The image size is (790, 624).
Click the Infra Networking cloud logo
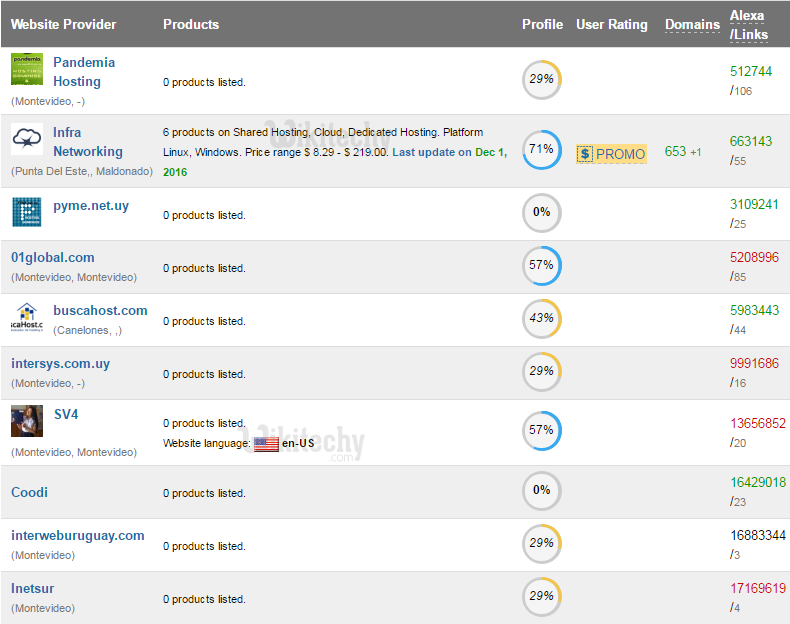click(x=27, y=140)
